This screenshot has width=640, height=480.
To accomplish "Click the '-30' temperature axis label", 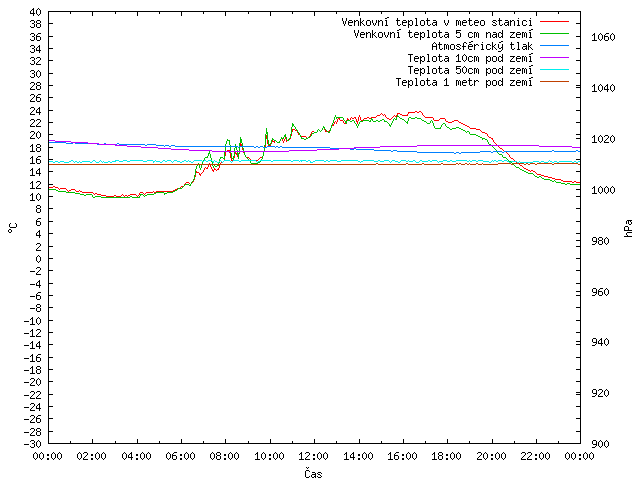I will 33,444.
